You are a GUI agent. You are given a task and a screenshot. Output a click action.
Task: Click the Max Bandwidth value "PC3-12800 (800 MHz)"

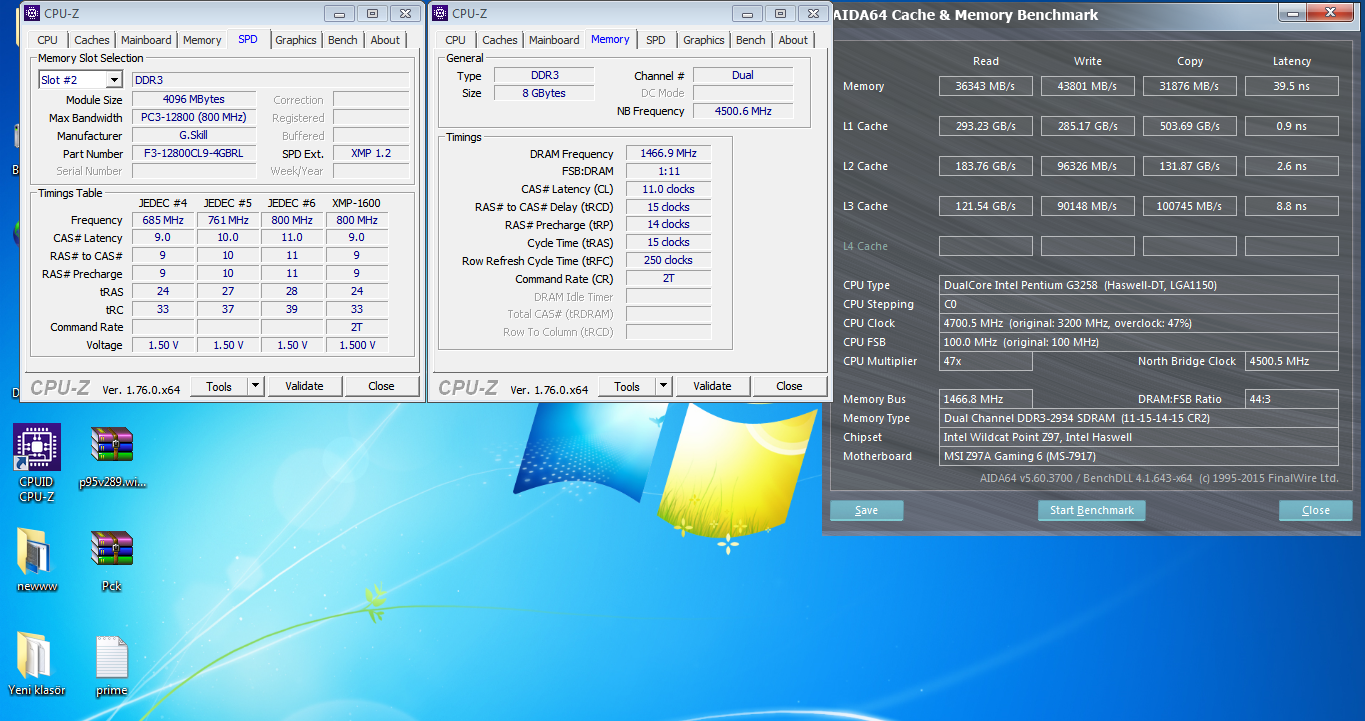[x=193, y=118]
